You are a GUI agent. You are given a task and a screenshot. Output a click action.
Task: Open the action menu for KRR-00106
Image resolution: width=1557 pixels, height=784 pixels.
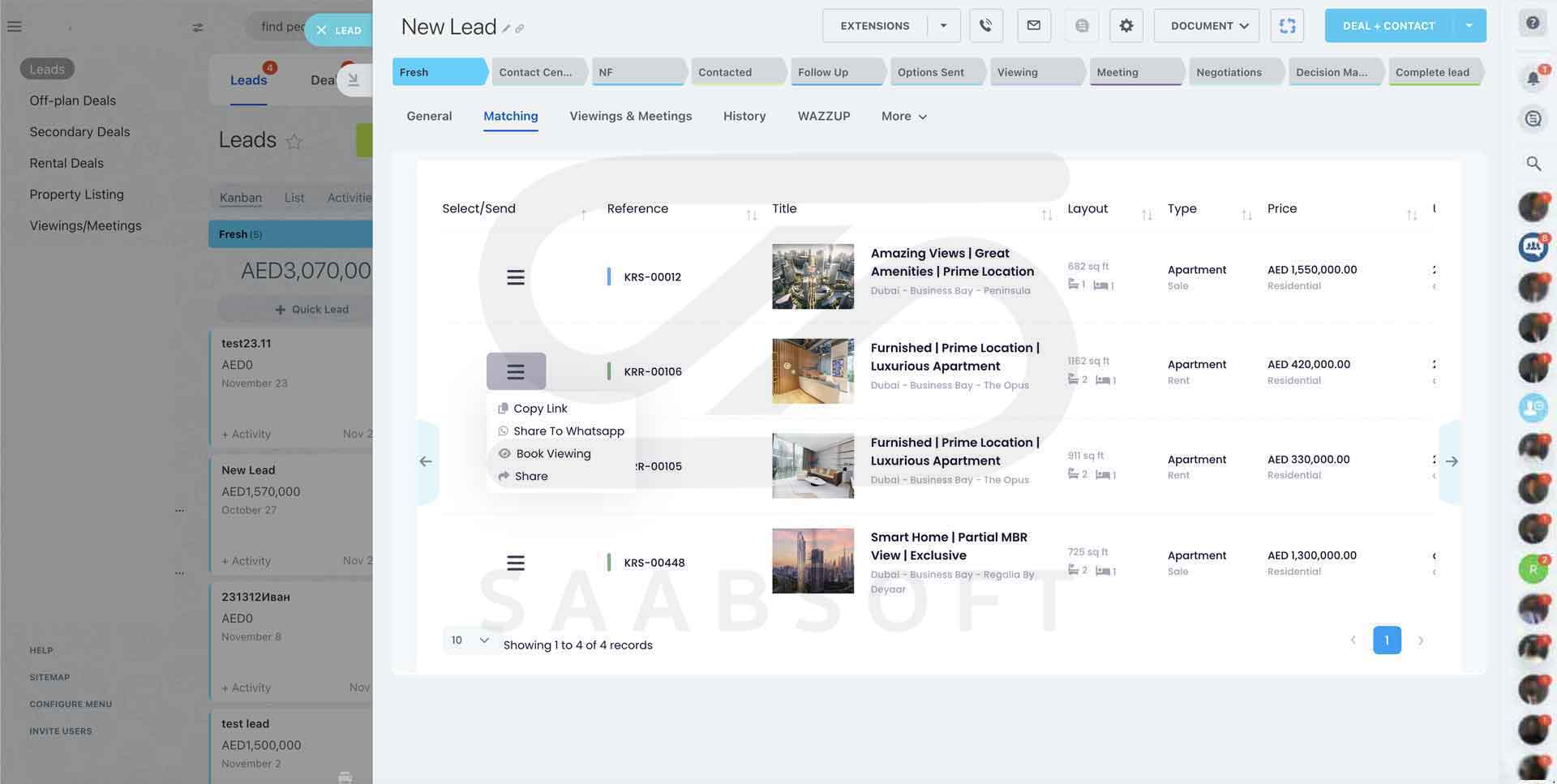516,371
